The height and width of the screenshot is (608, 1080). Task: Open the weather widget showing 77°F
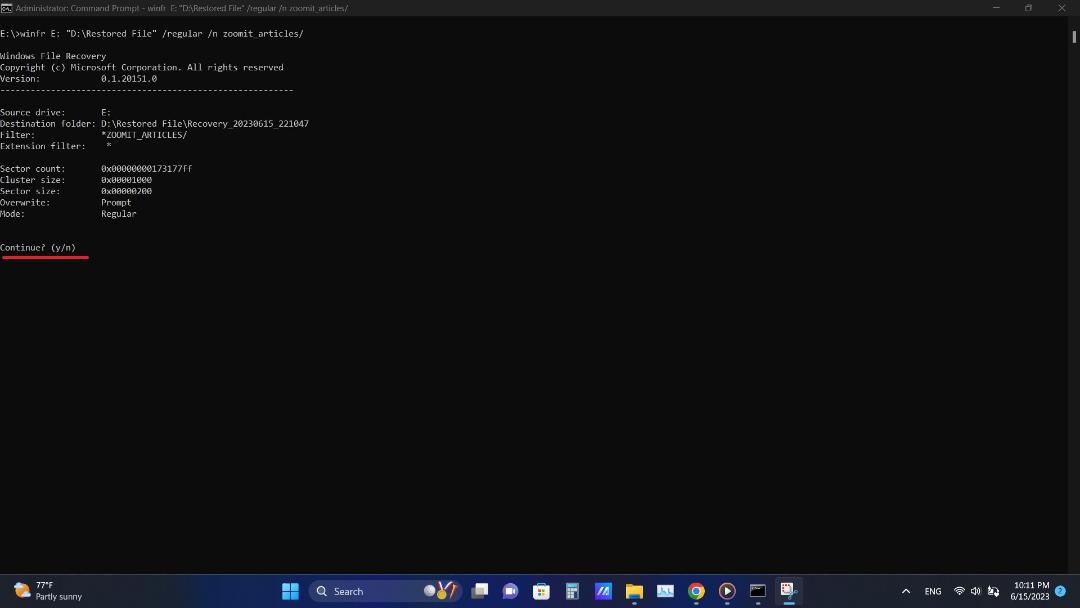click(x=48, y=591)
